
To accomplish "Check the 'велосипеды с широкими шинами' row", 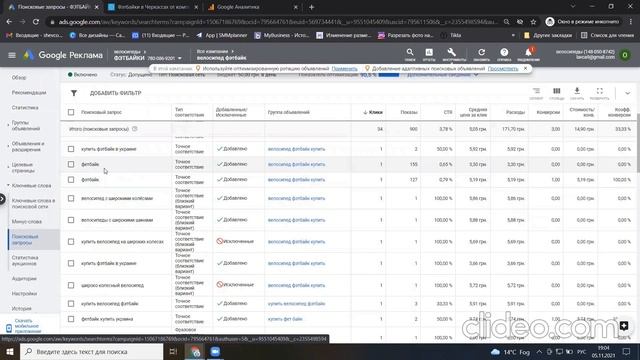I will (71, 220).
